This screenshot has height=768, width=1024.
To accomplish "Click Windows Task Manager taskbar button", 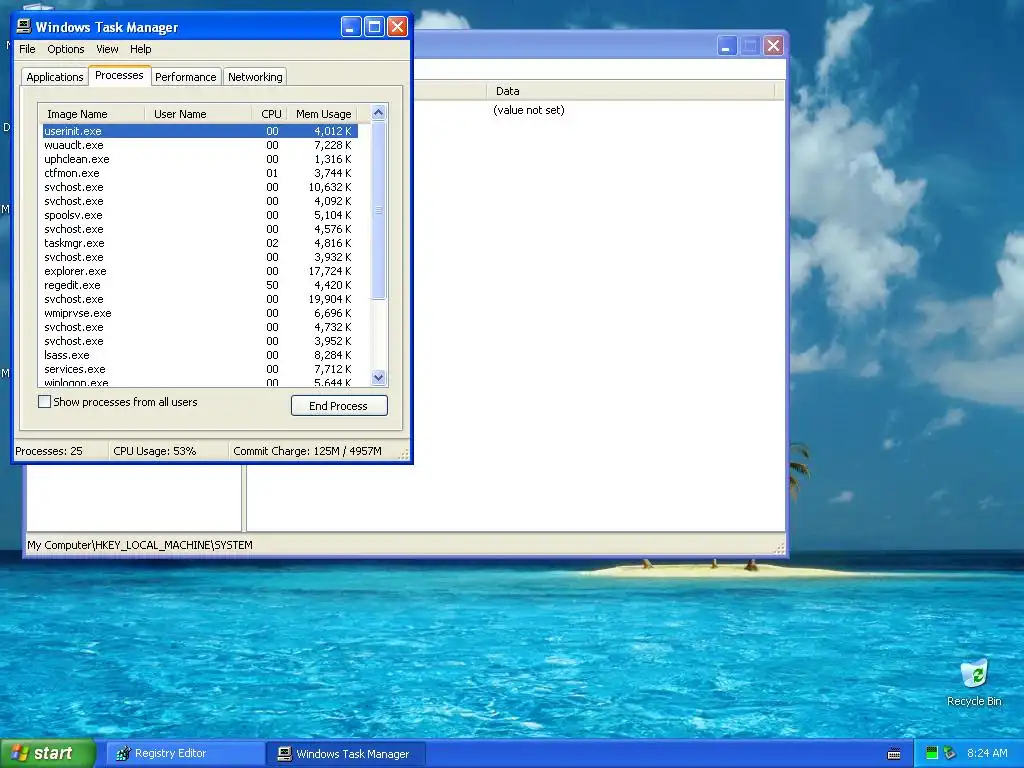I will (x=346, y=754).
